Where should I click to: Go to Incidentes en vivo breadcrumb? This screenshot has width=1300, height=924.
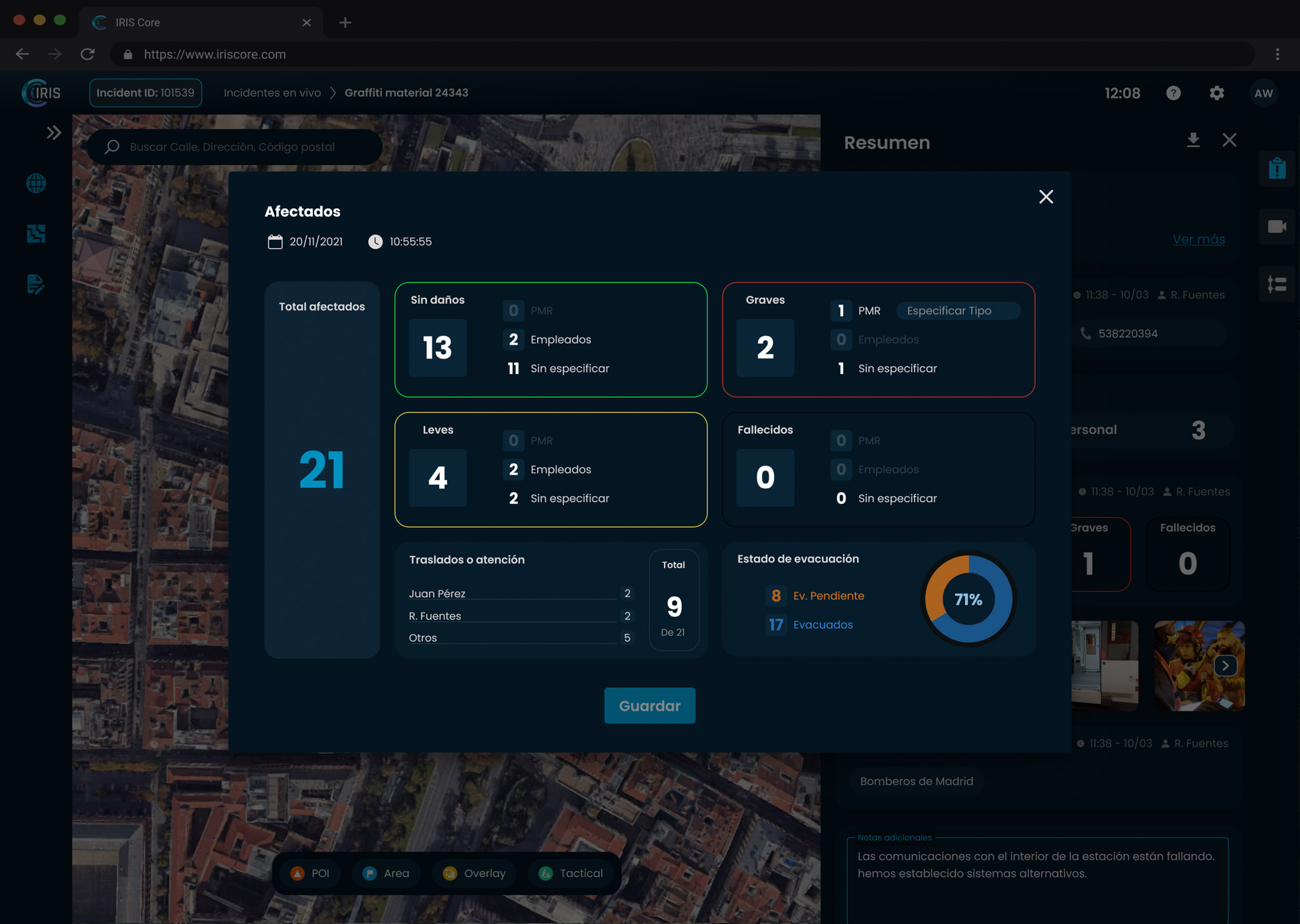click(x=272, y=93)
